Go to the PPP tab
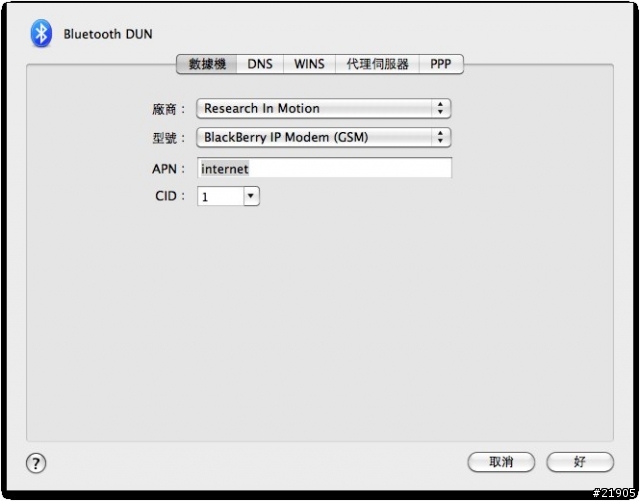 pyautogui.click(x=441, y=64)
